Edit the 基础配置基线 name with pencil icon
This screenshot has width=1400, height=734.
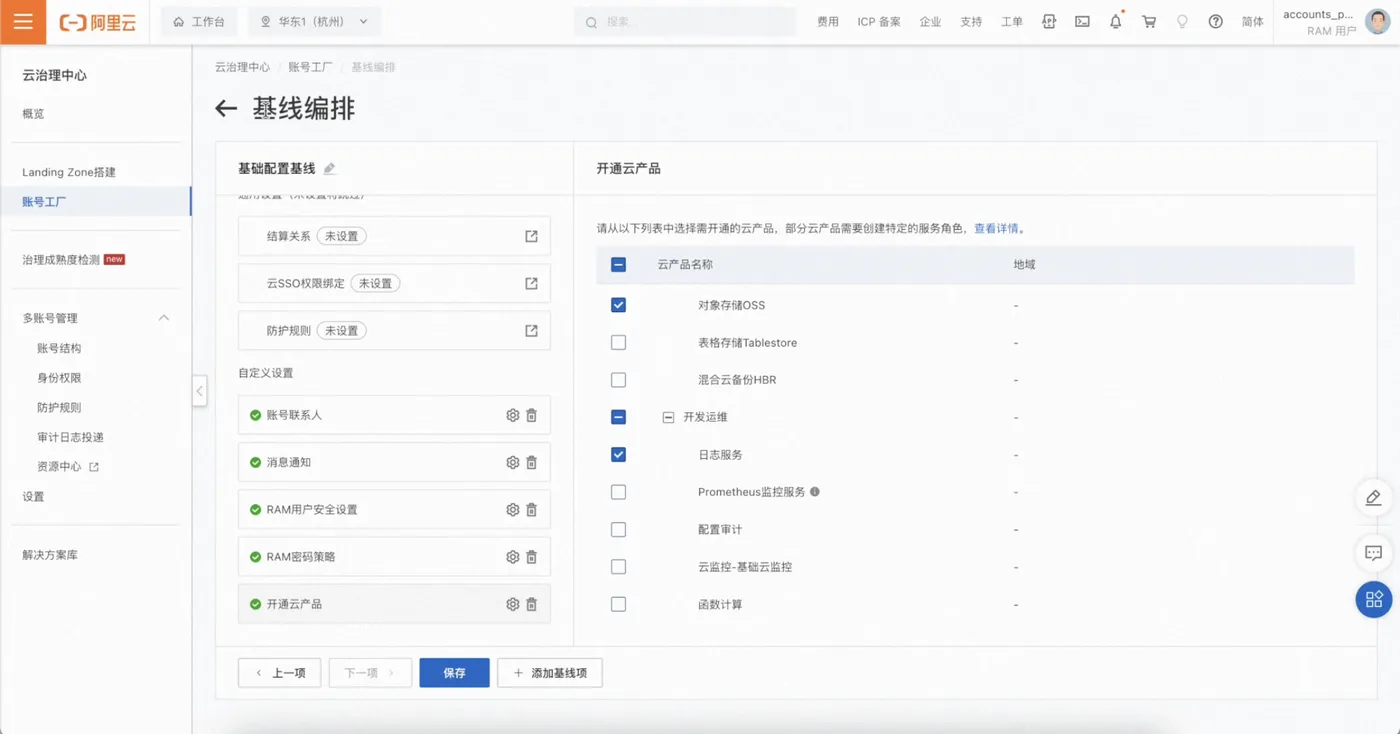point(330,169)
